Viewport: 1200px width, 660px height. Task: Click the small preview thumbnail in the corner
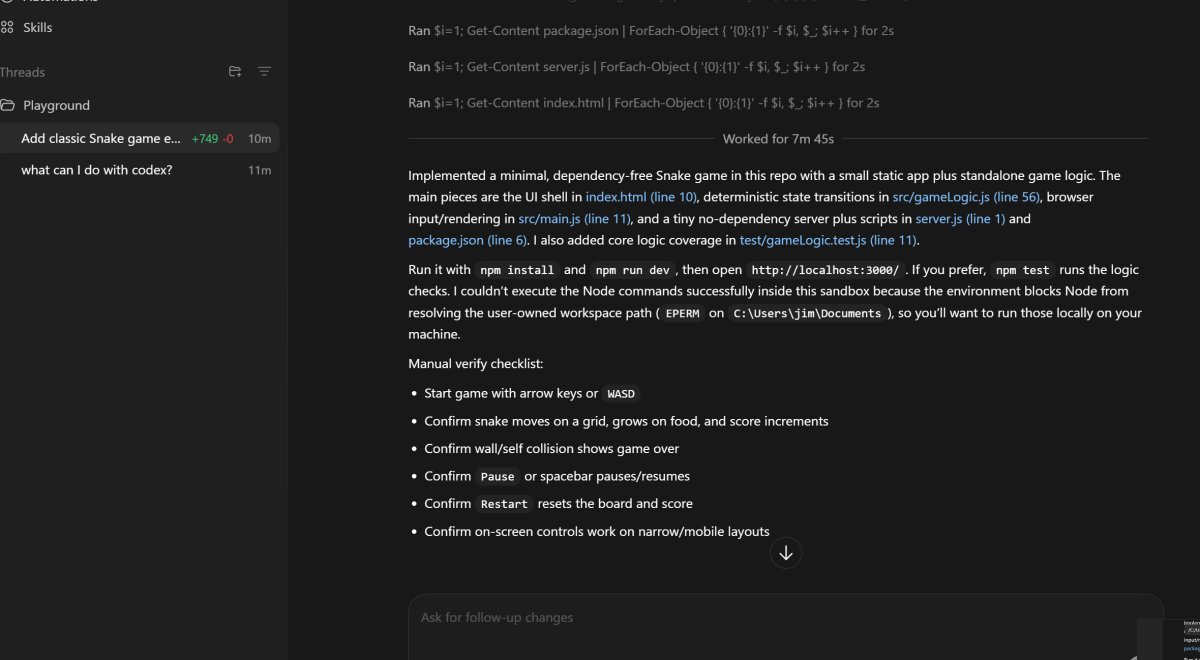pos(1168,640)
